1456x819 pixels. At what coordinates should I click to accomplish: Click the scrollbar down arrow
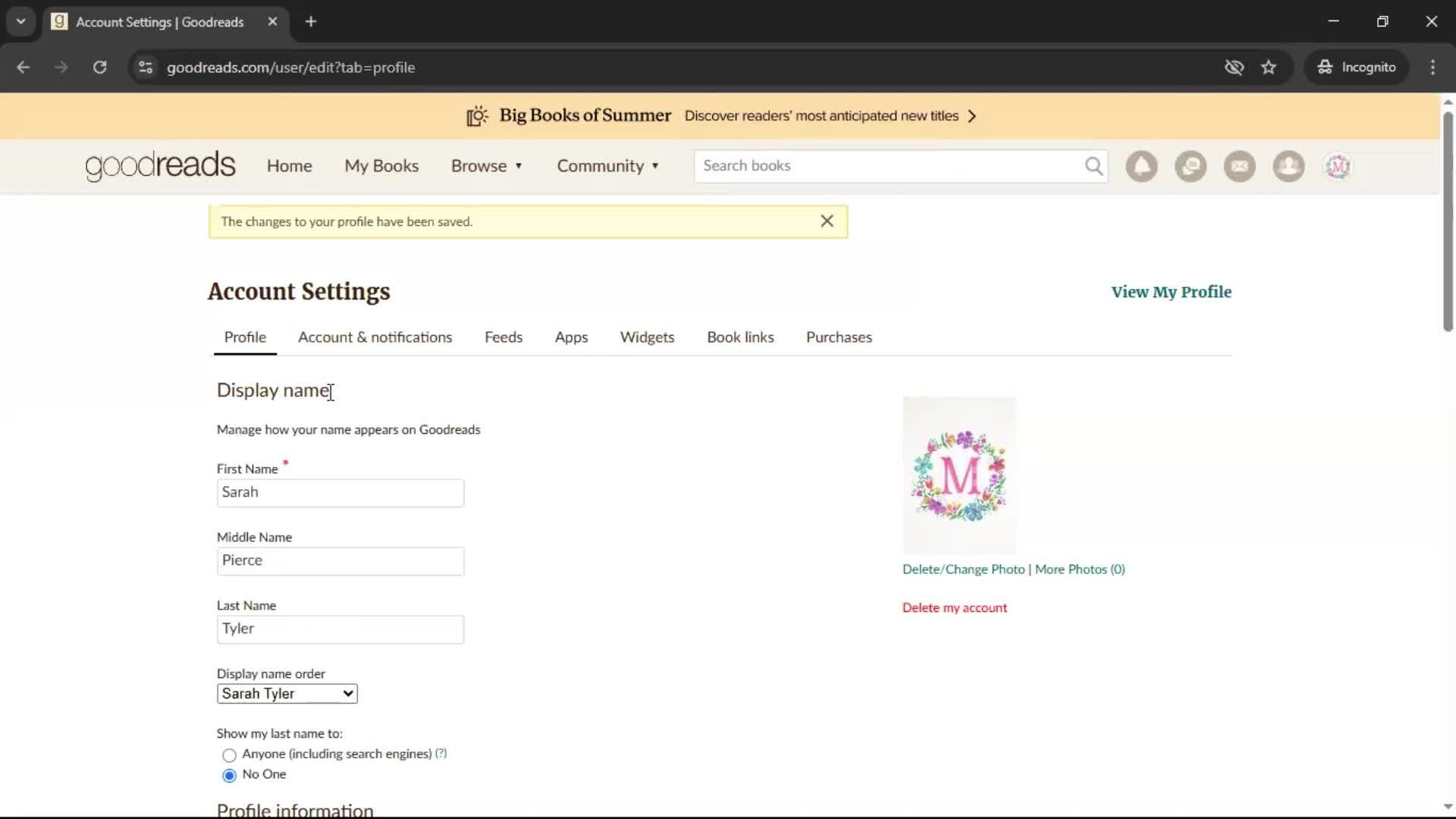1448,807
